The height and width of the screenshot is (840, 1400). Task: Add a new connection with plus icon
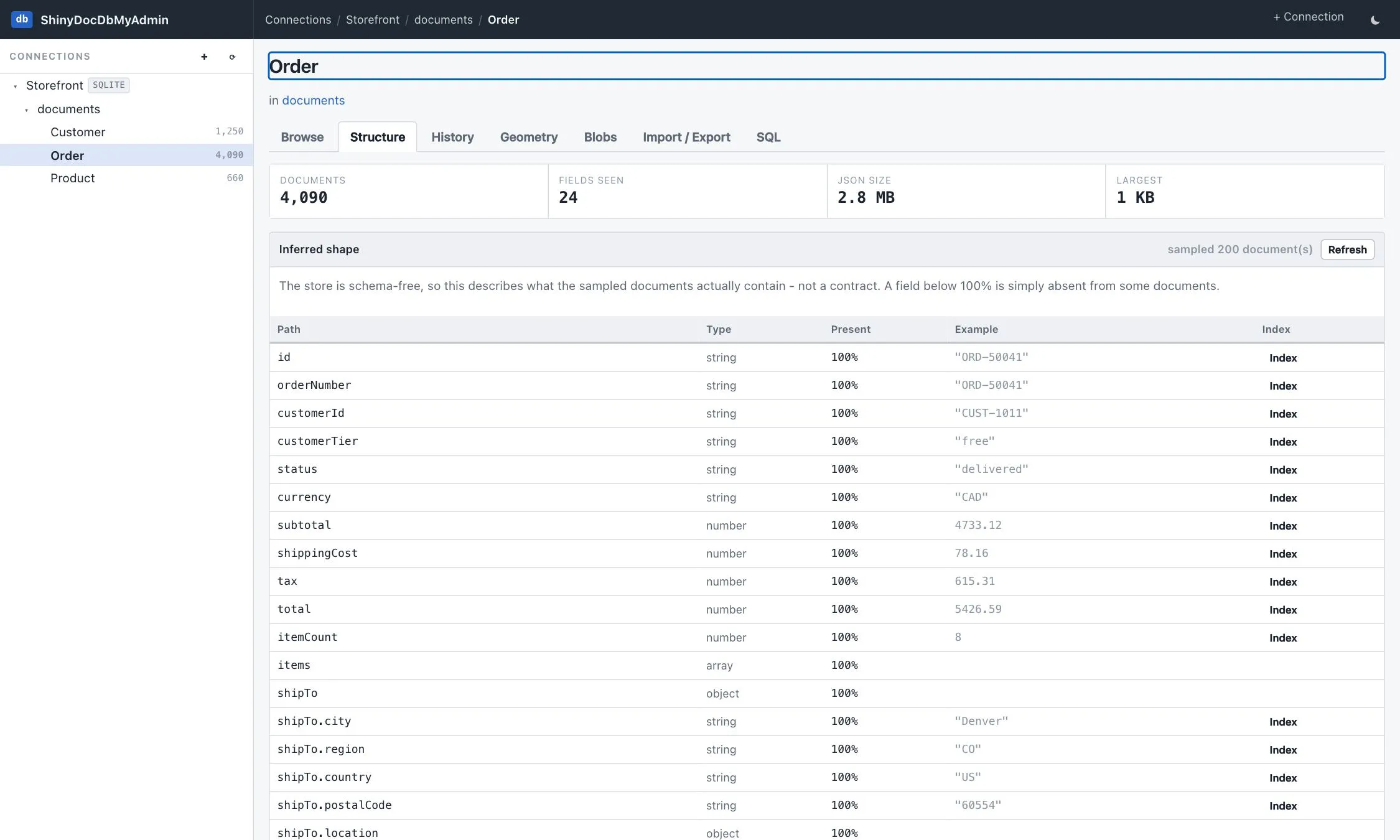(x=204, y=57)
